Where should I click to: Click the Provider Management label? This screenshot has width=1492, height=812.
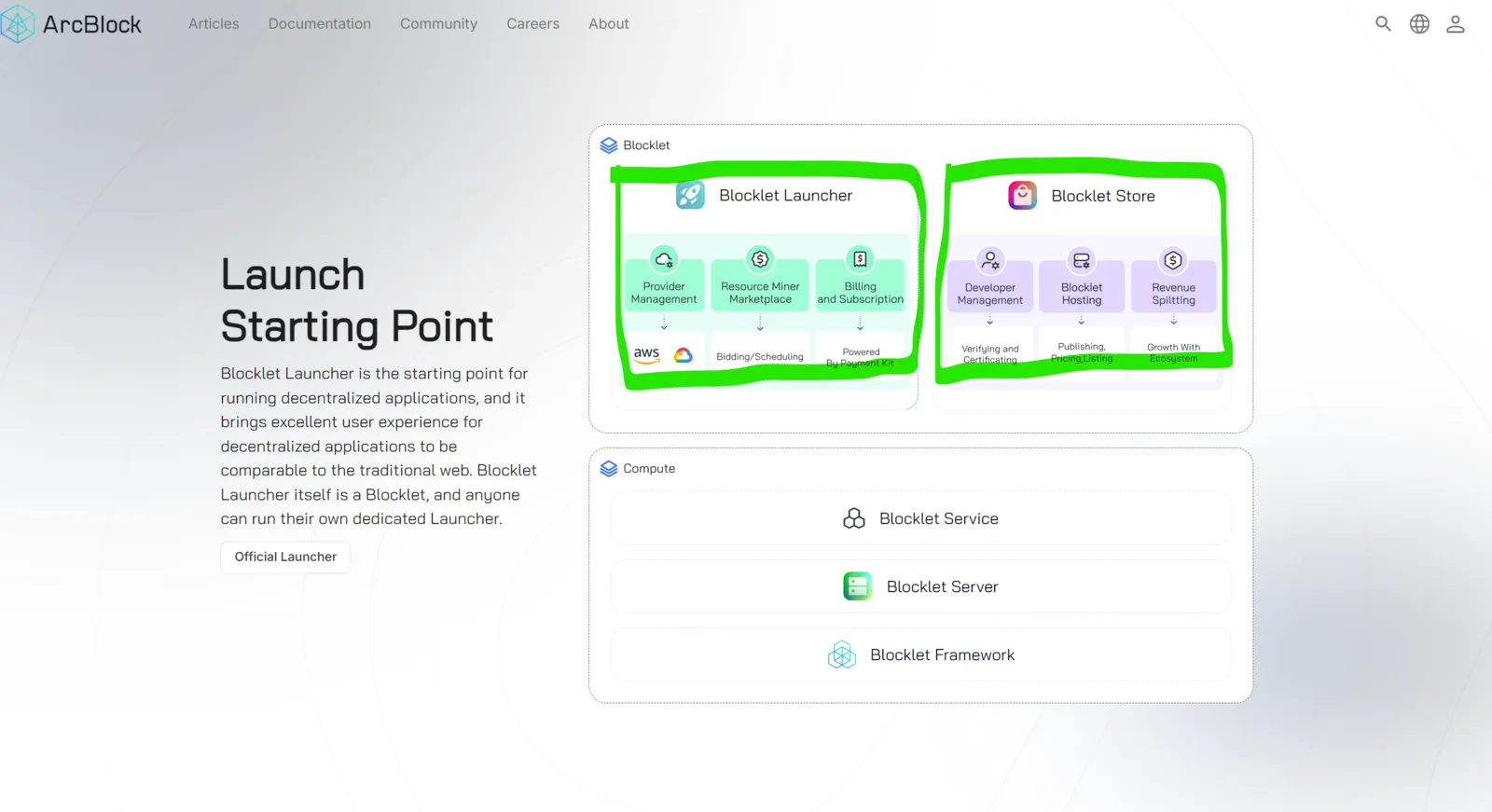(x=664, y=293)
